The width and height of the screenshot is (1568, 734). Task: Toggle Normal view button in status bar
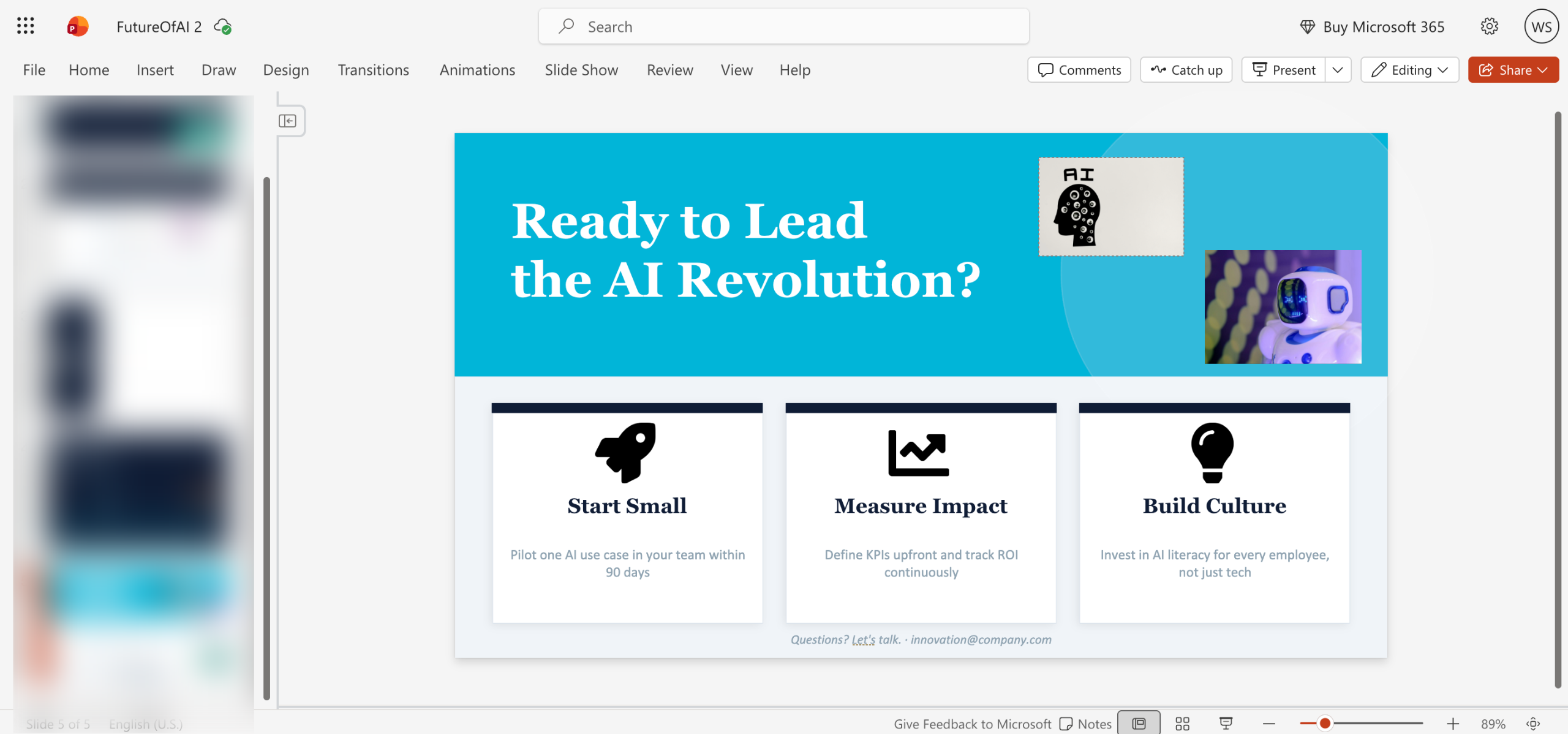1139,724
